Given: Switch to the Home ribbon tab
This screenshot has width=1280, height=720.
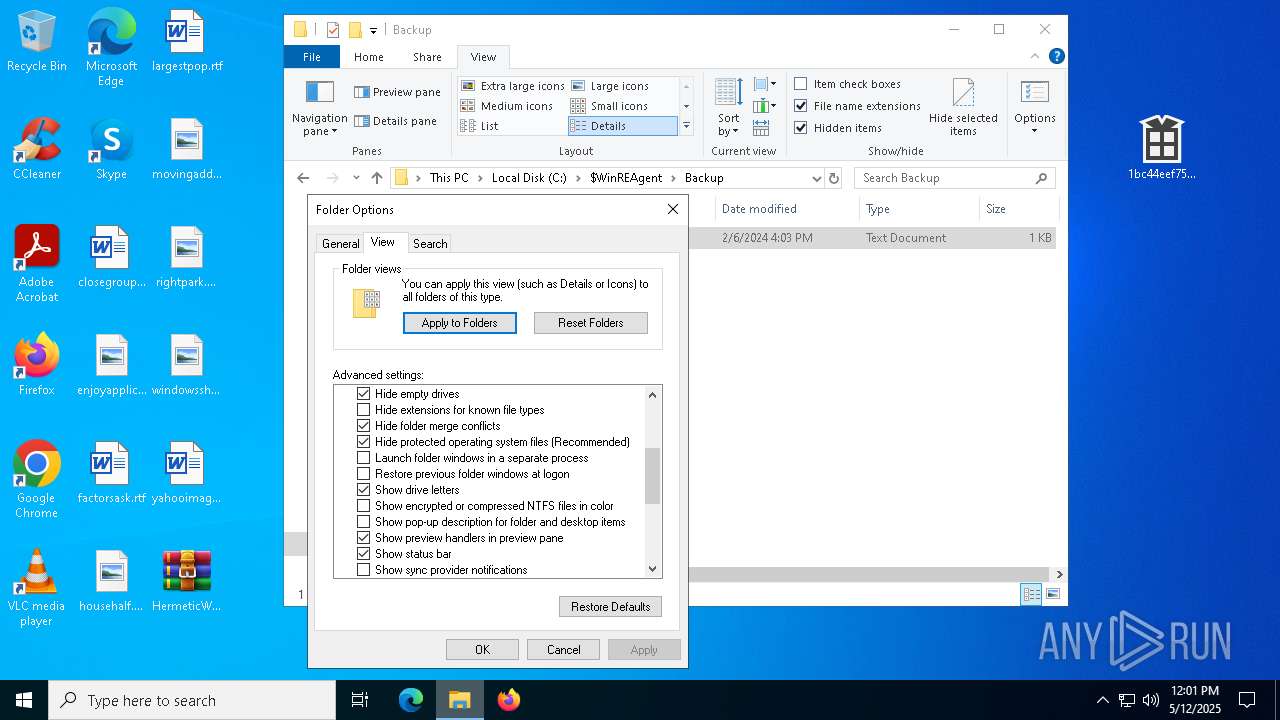Looking at the screenshot, I should tap(368, 57).
